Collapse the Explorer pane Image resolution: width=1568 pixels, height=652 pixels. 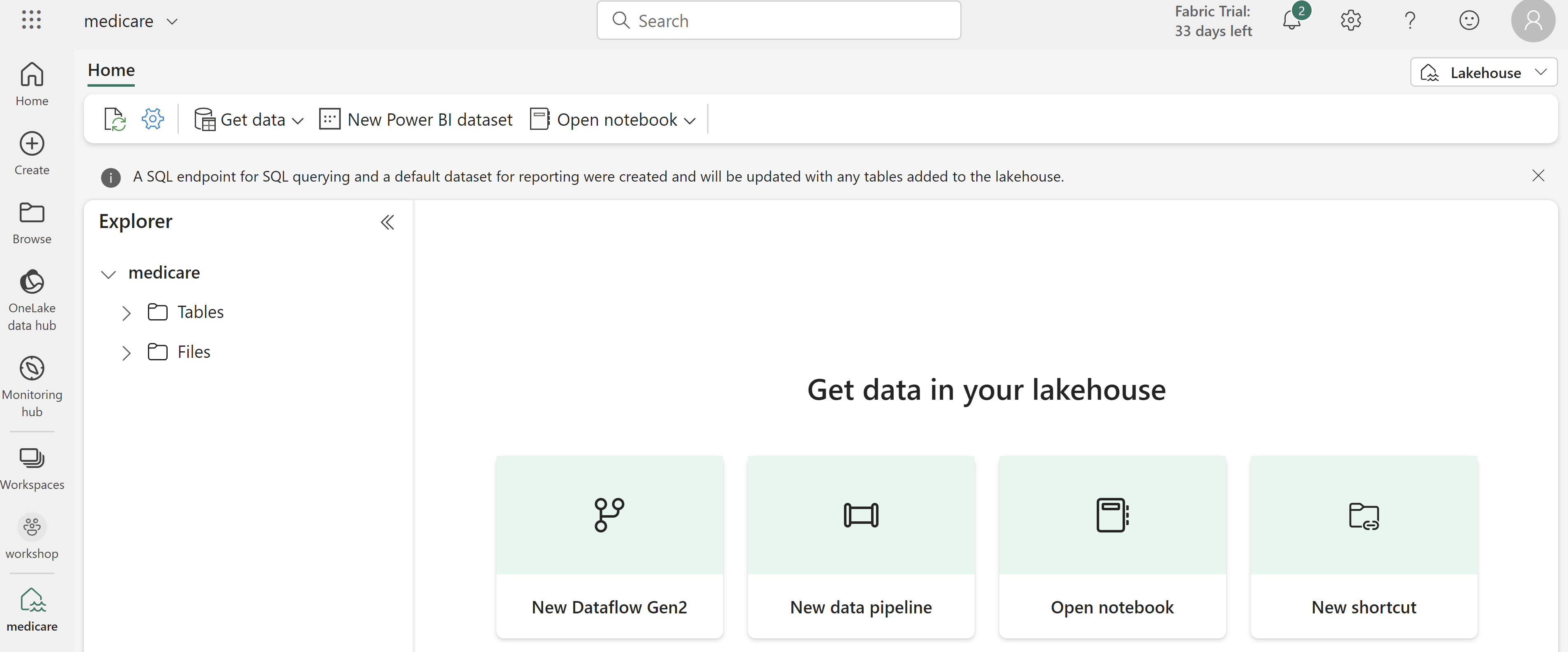(387, 222)
